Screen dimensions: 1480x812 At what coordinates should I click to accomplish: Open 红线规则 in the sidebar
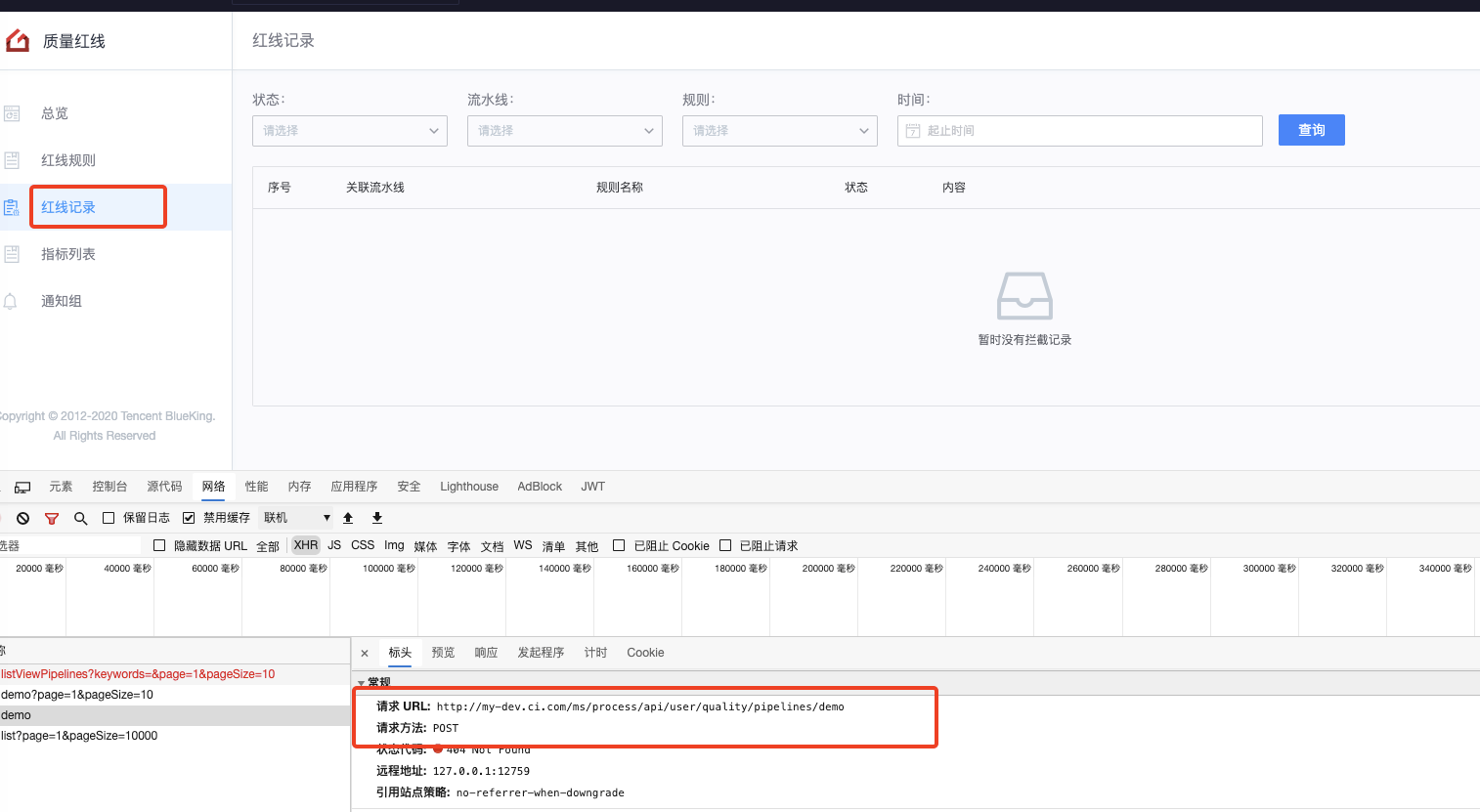click(x=68, y=160)
